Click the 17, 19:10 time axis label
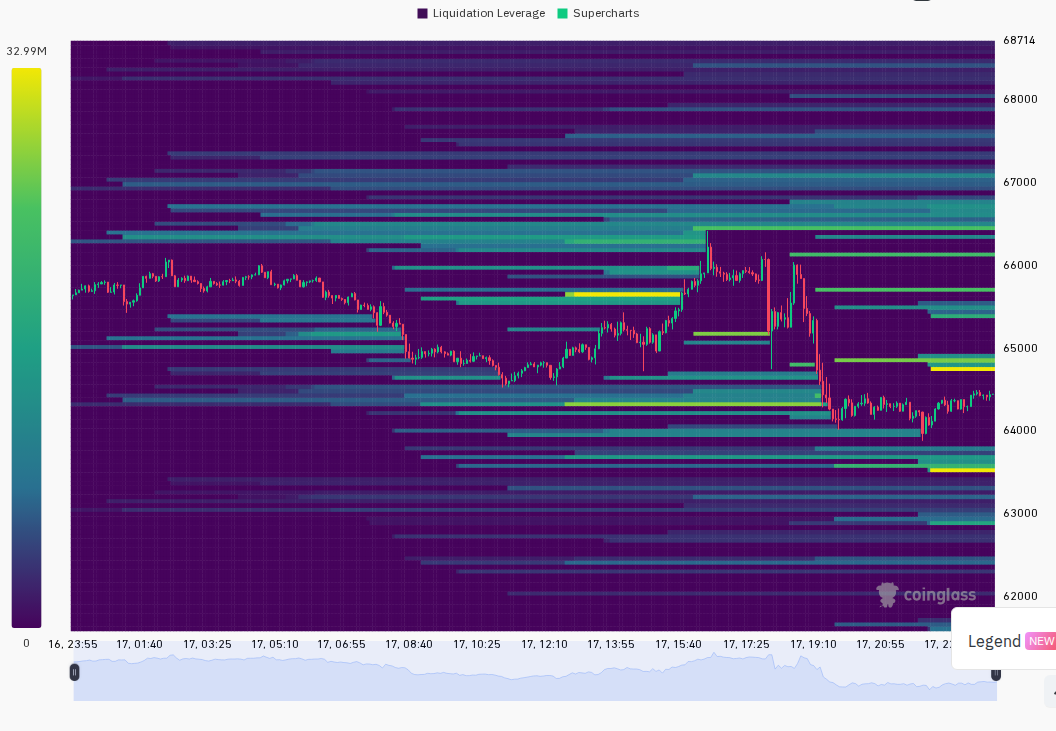The width and height of the screenshot is (1056, 731). 813,644
